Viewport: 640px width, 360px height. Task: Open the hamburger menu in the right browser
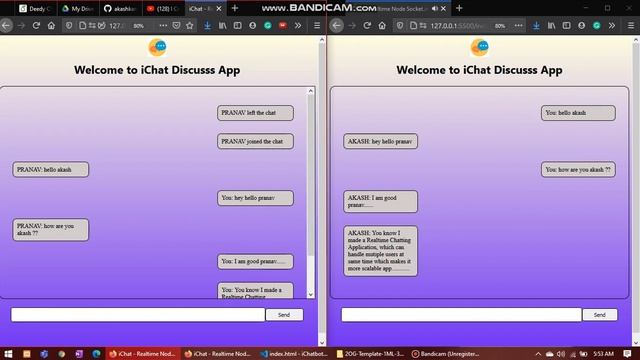click(x=631, y=26)
